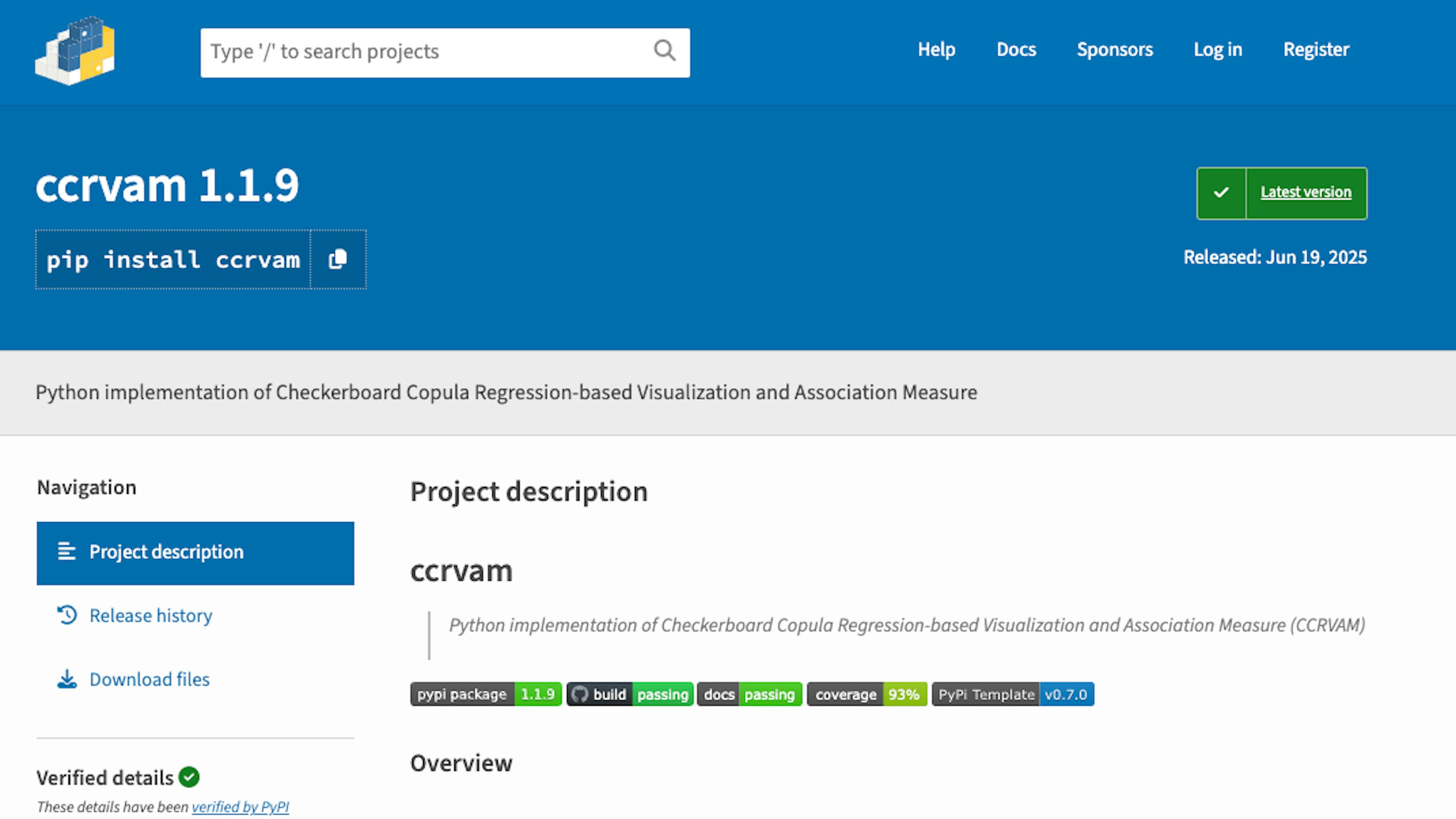Select the Project description list icon
Screen dimensions: 1456x819
pos(66,552)
